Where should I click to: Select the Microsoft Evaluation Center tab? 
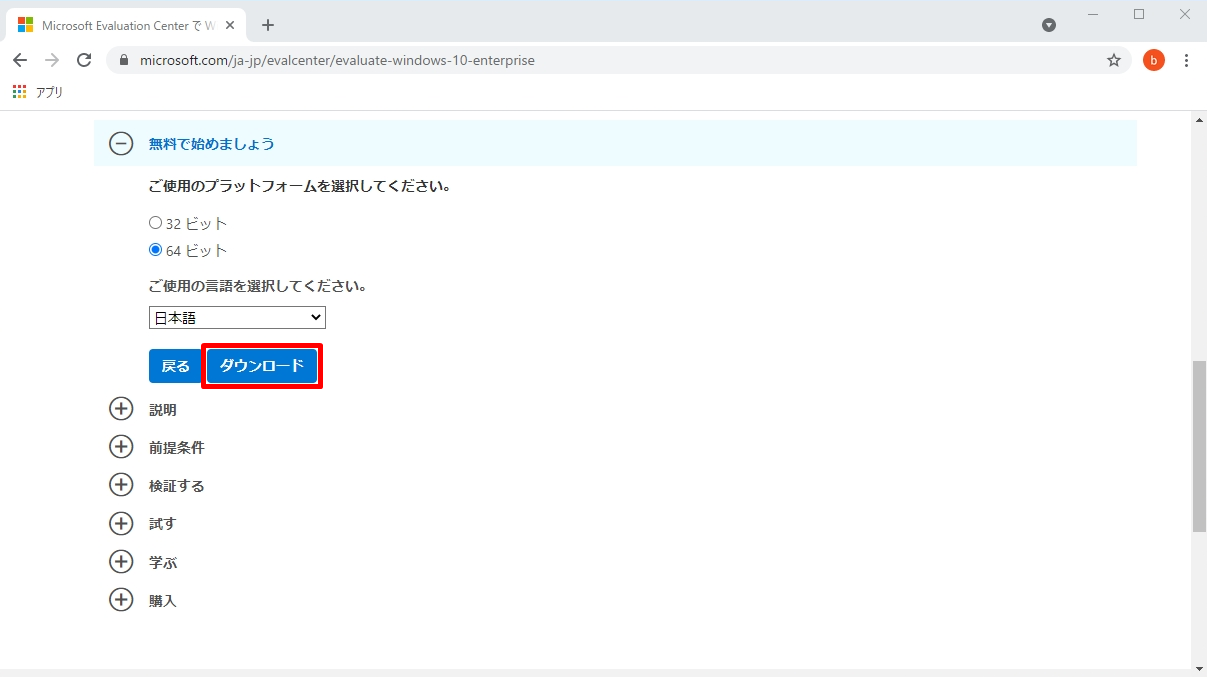pos(128,25)
